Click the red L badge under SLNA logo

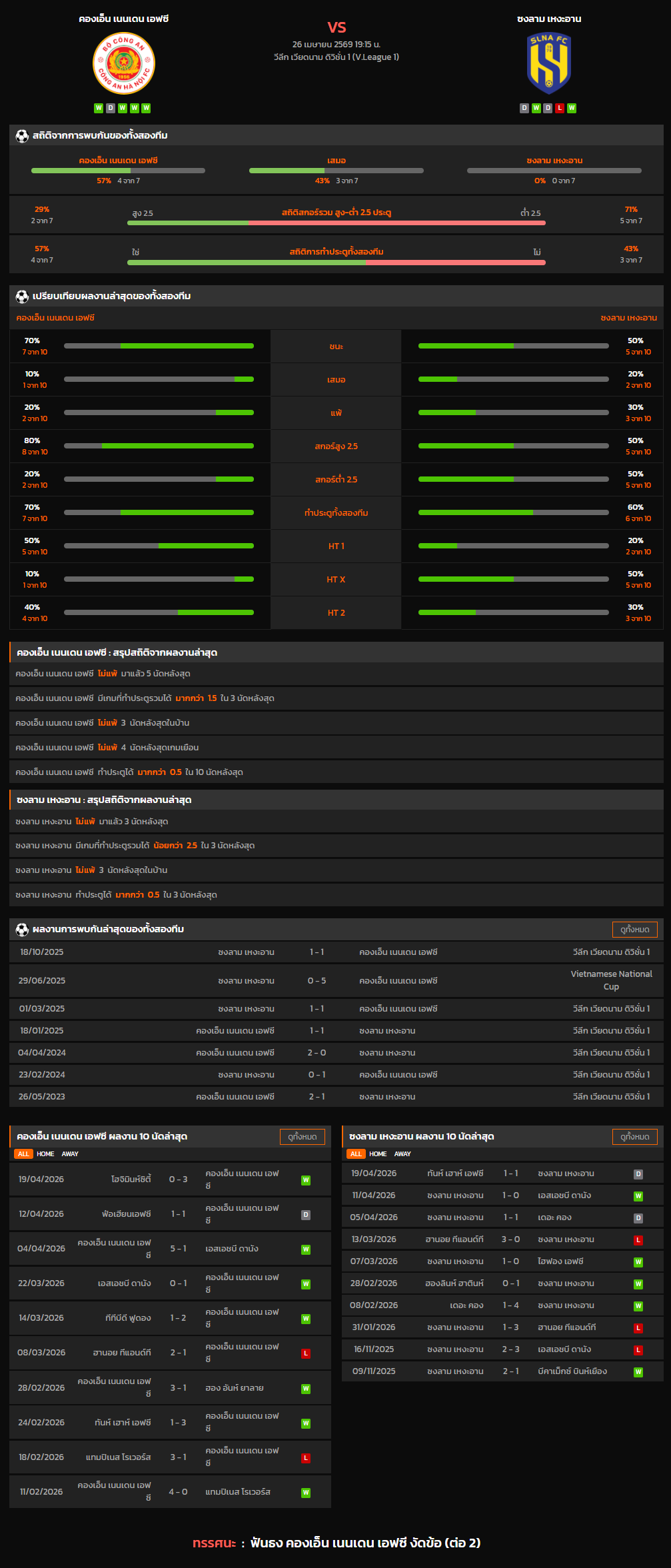(560, 108)
